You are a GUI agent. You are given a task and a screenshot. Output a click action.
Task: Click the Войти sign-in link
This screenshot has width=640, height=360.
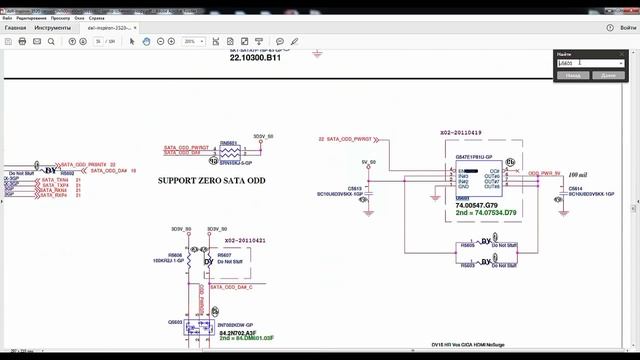(628, 28)
